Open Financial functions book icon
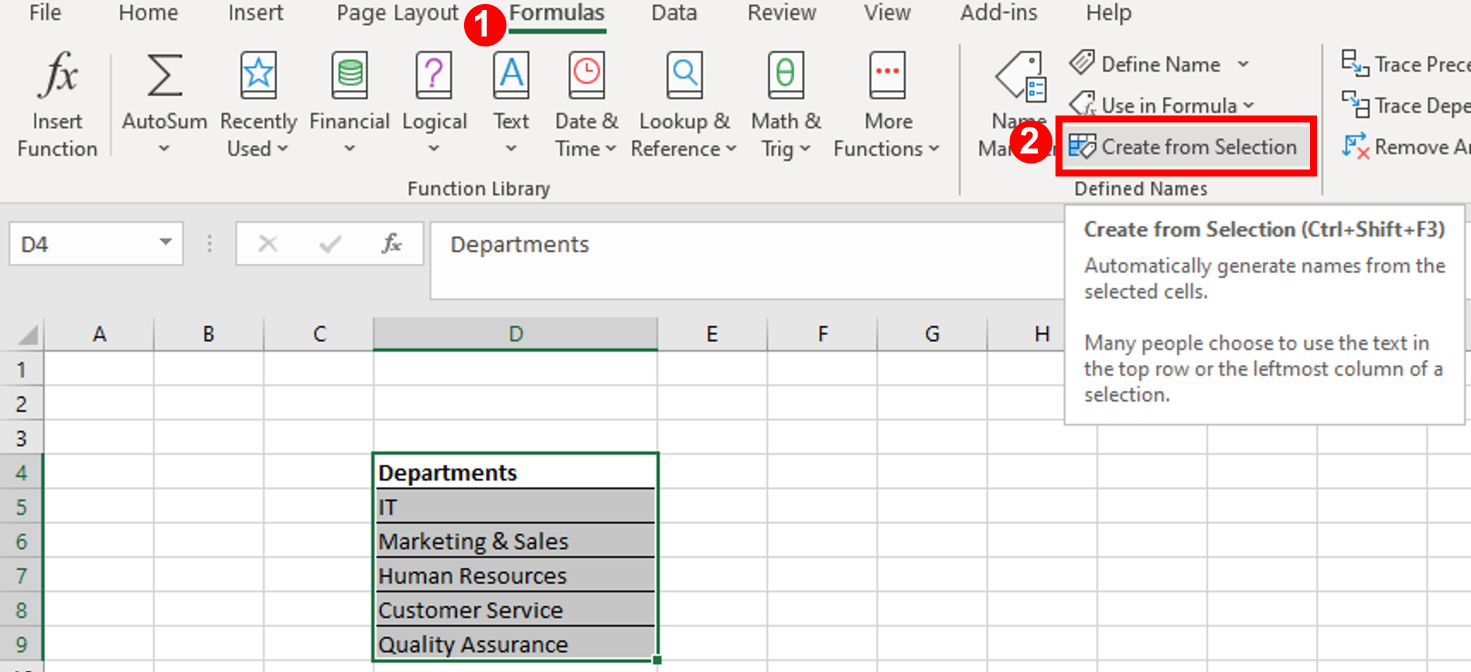 (349, 76)
